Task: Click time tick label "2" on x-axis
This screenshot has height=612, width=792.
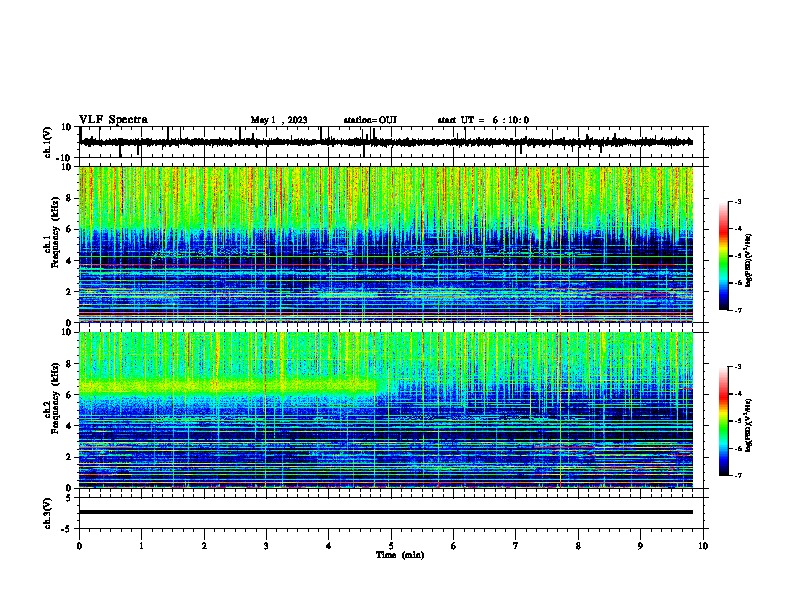Action: [204, 545]
